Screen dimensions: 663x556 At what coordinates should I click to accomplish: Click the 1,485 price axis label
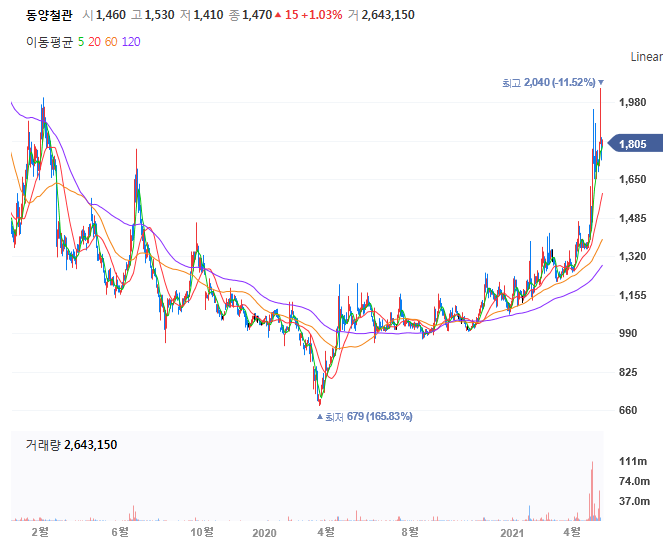coord(633,218)
